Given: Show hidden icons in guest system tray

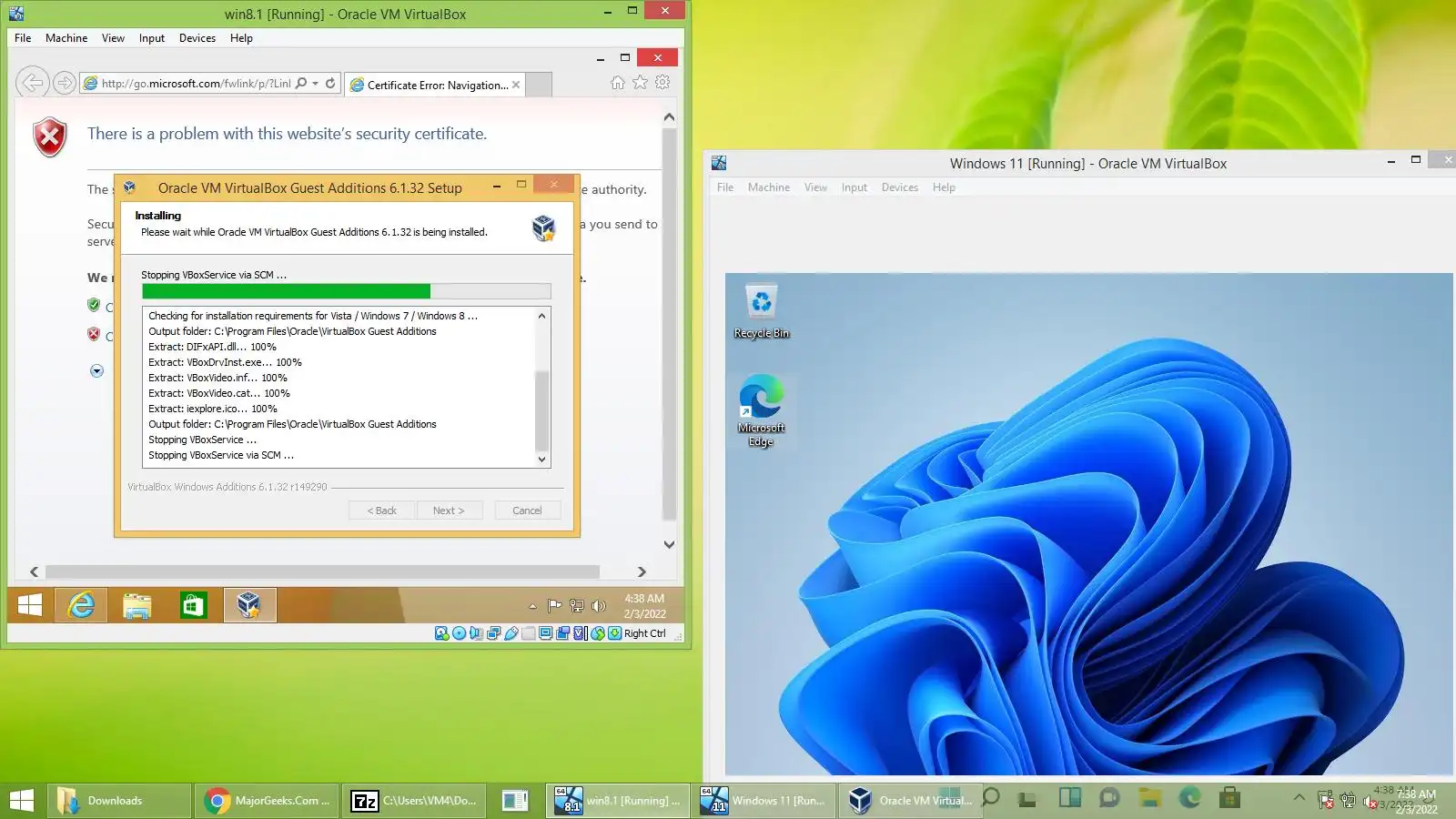Looking at the screenshot, I should pos(532,606).
